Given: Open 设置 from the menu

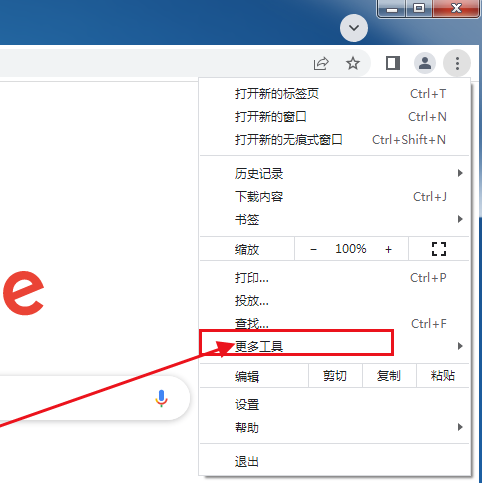Looking at the screenshot, I should point(334,405).
